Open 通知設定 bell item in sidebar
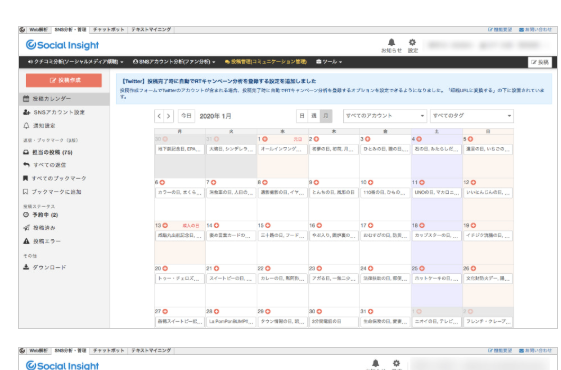The height and width of the screenshot is (370, 561). pos(39,126)
